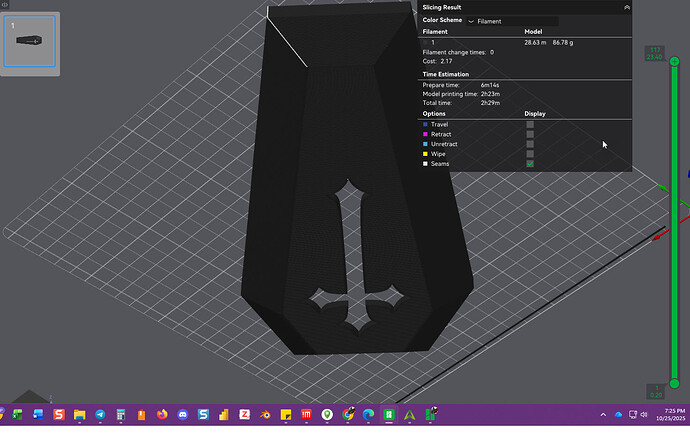Open Excel from the taskbar
The height and width of the screenshot is (445, 690).
pyautogui.click(x=17, y=415)
